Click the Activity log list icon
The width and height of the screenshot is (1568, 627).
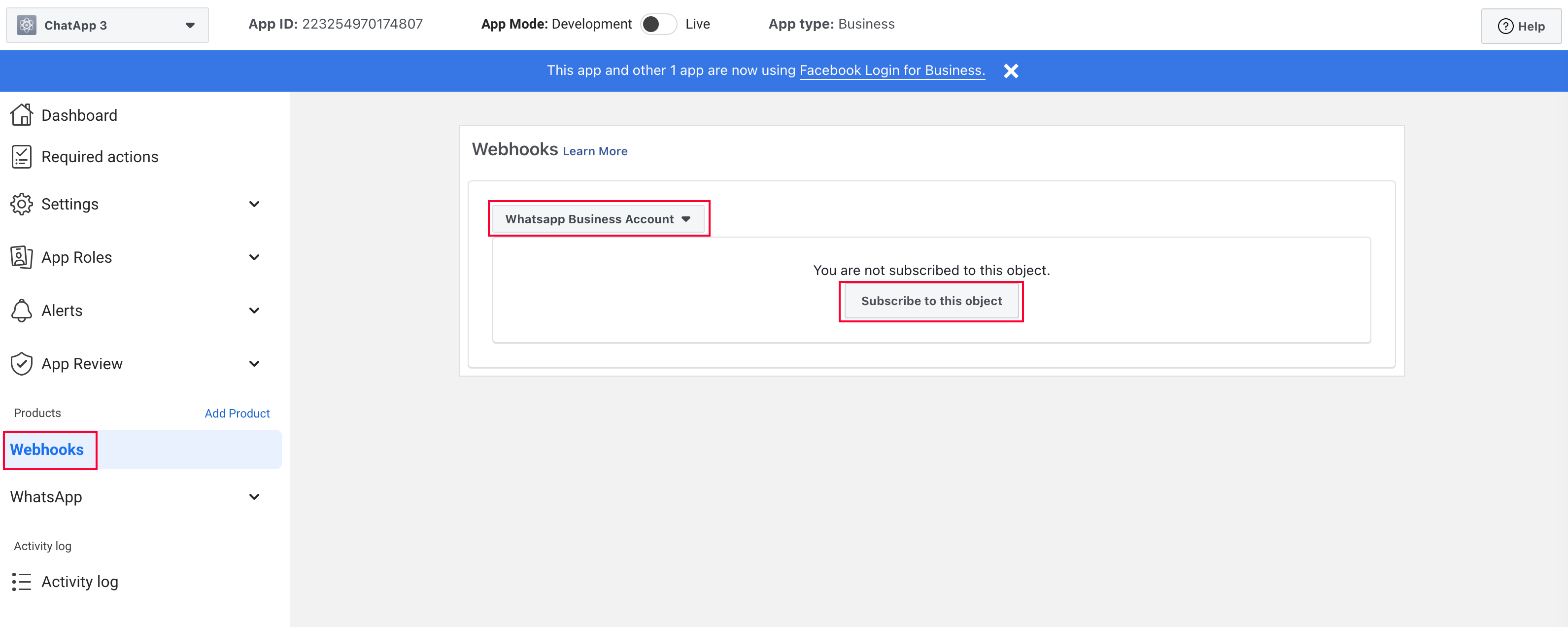pyautogui.click(x=22, y=581)
